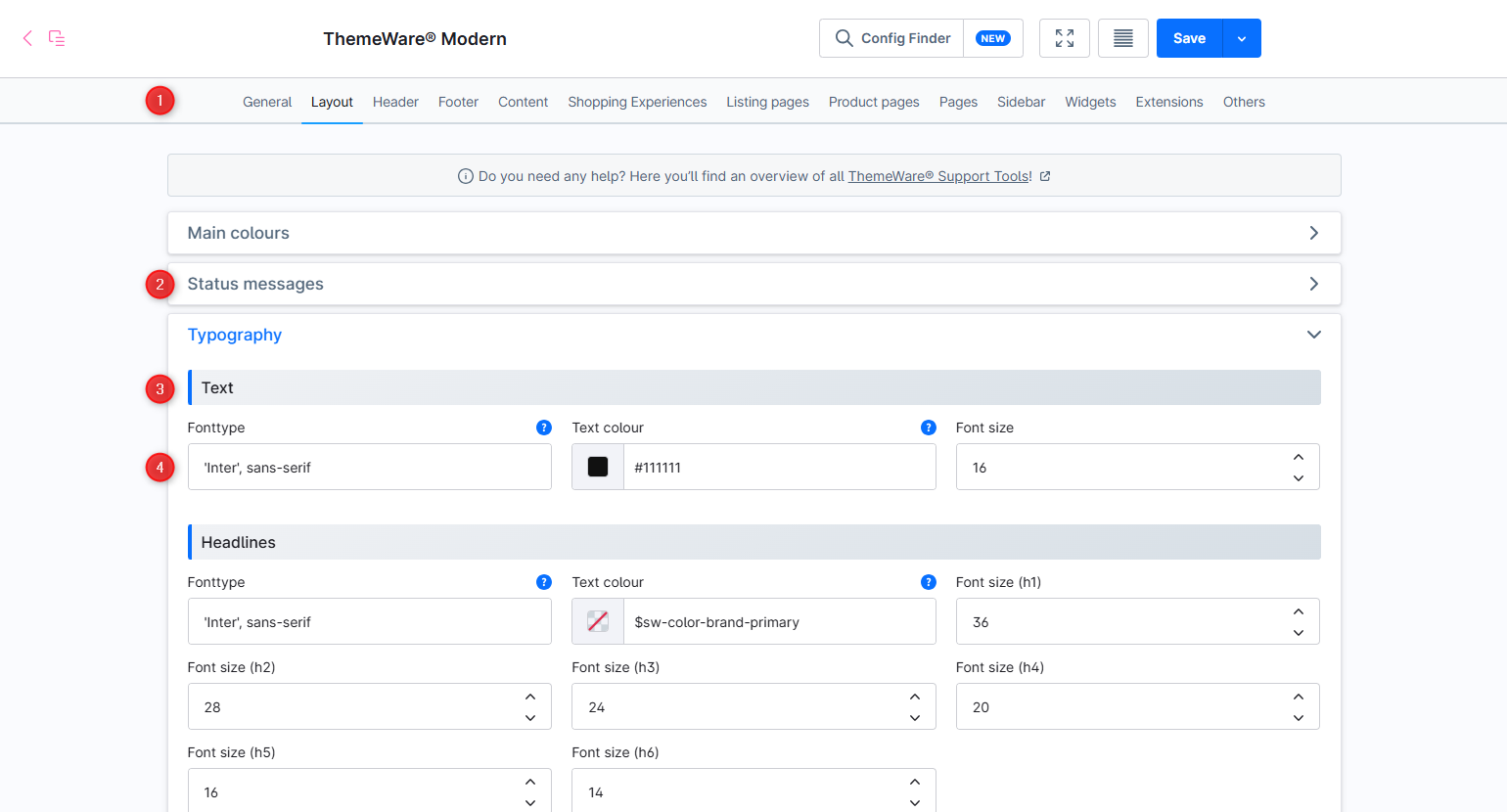The height and width of the screenshot is (812, 1507).
Task: Switch to the Widgets tab
Action: pyautogui.click(x=1090, y=102)
